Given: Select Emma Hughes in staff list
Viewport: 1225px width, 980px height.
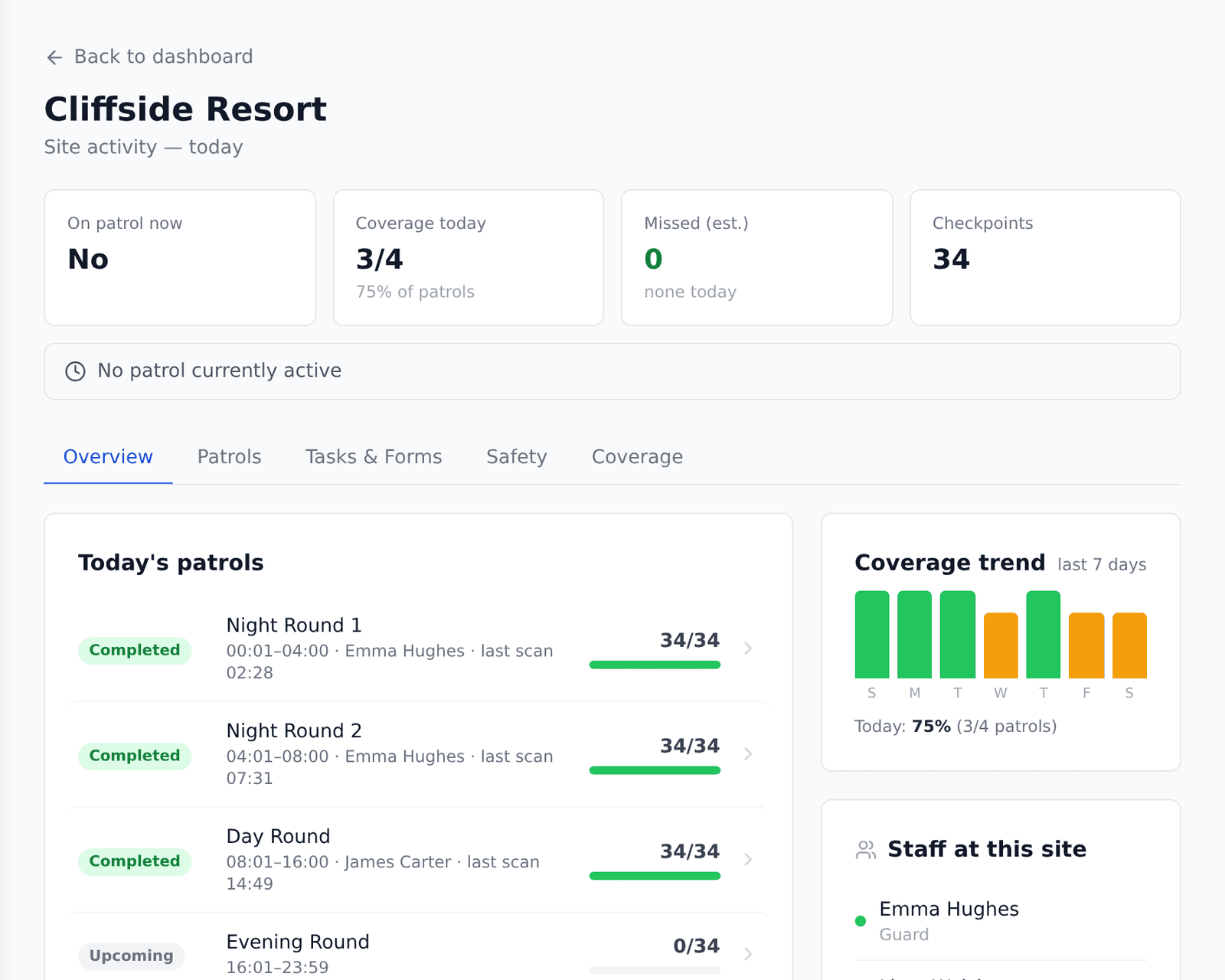Looking at the screenshot, I should [x=1001, y=921].
